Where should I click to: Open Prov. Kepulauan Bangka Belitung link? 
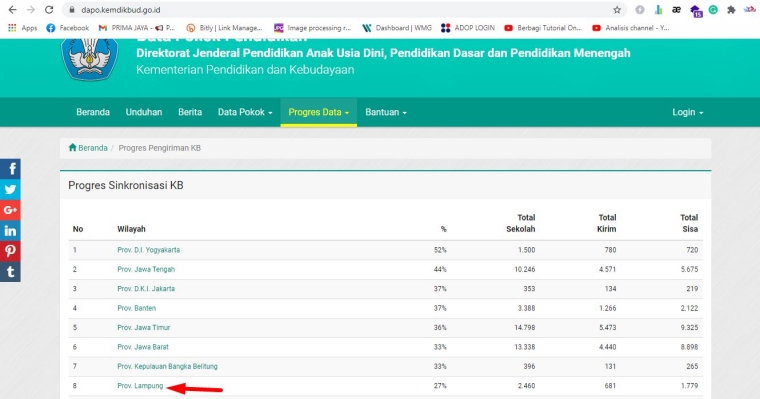(167, 367)
